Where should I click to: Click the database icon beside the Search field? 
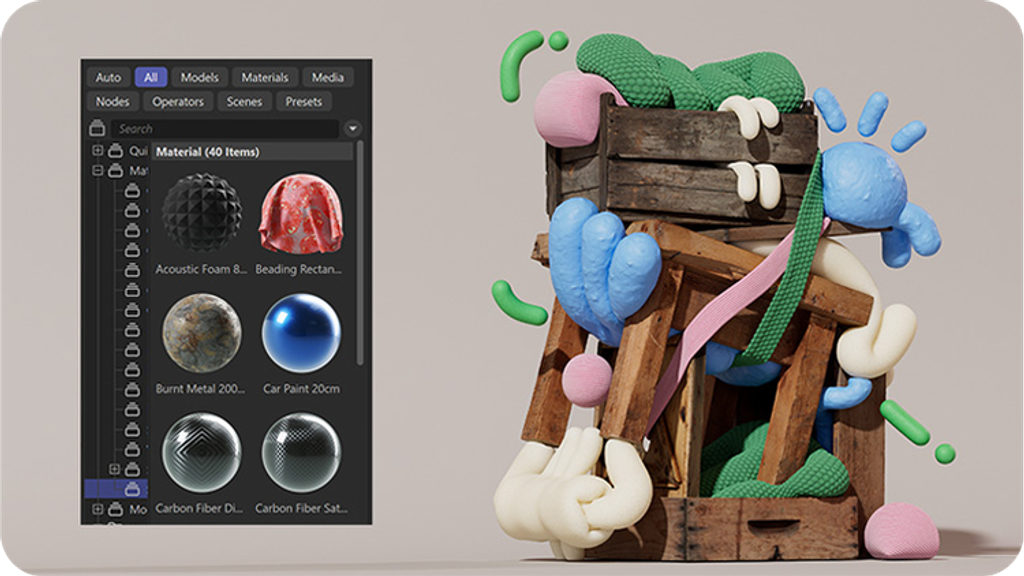(97, 128)
